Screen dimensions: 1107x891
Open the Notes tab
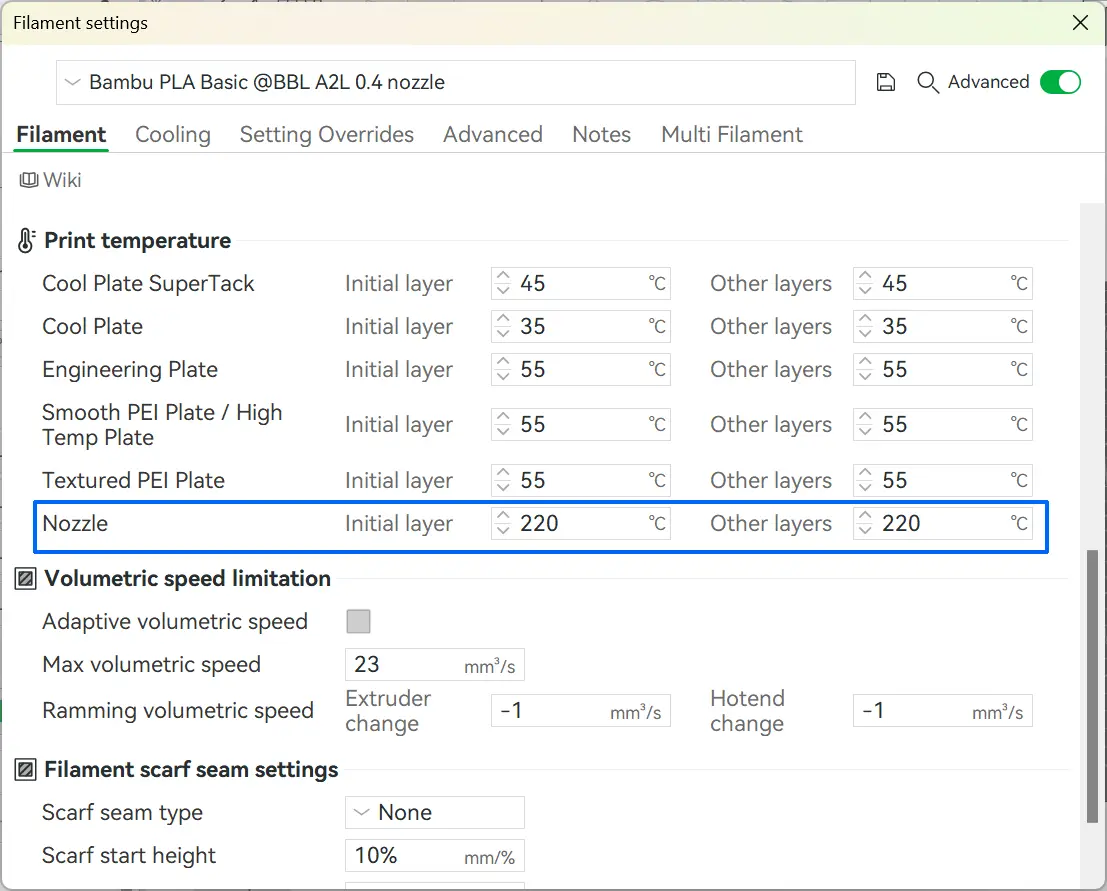coord(602,134)
